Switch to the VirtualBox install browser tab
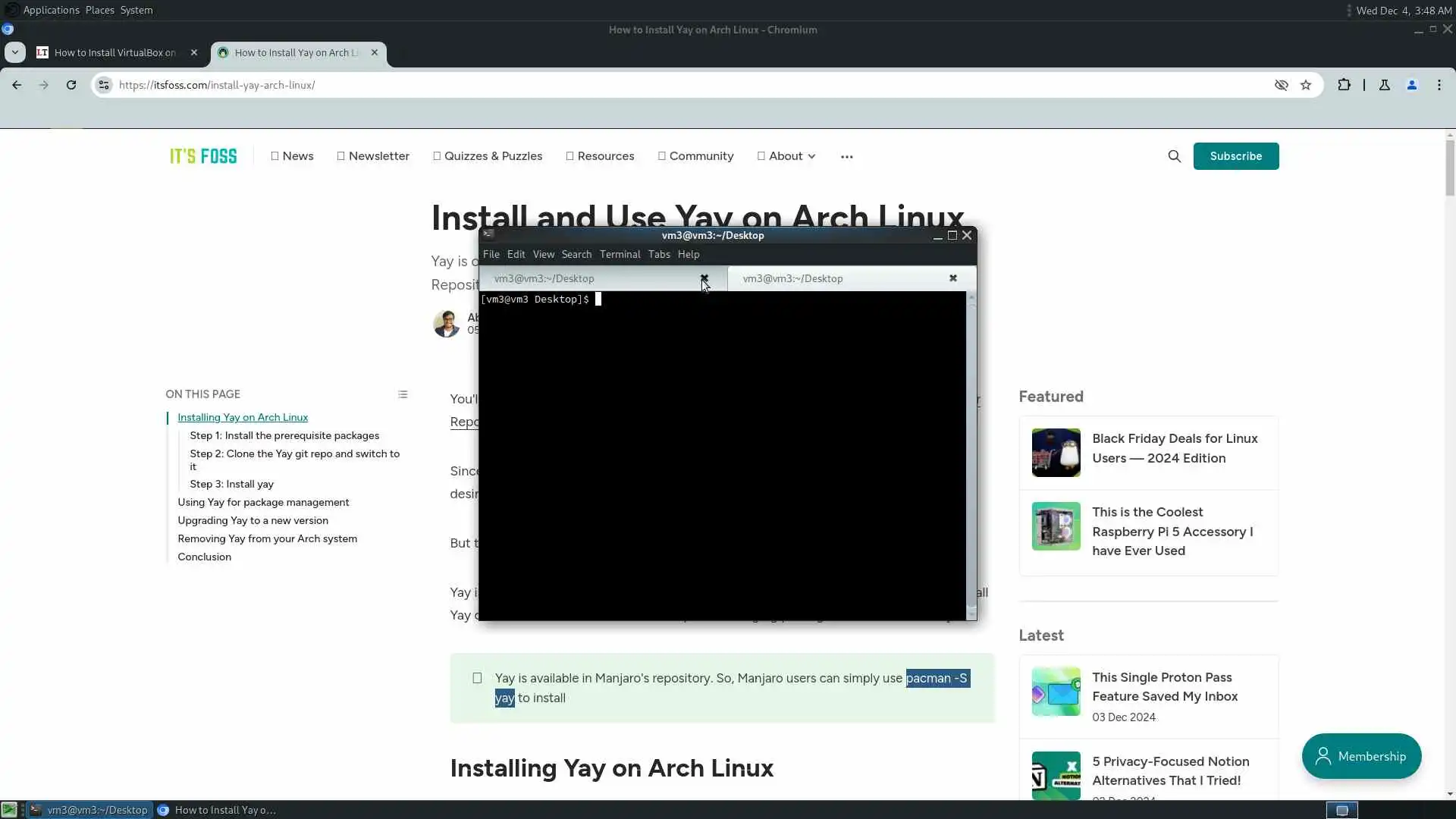 pyautogui.click(x=114, y=52)
